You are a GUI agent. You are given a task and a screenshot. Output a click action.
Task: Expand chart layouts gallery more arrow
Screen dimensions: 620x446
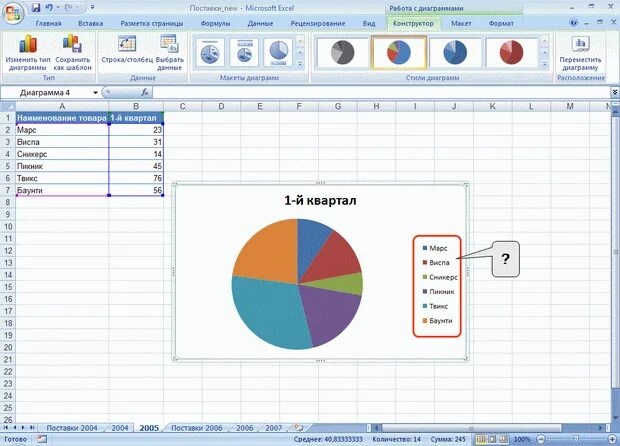click(300, 64)
